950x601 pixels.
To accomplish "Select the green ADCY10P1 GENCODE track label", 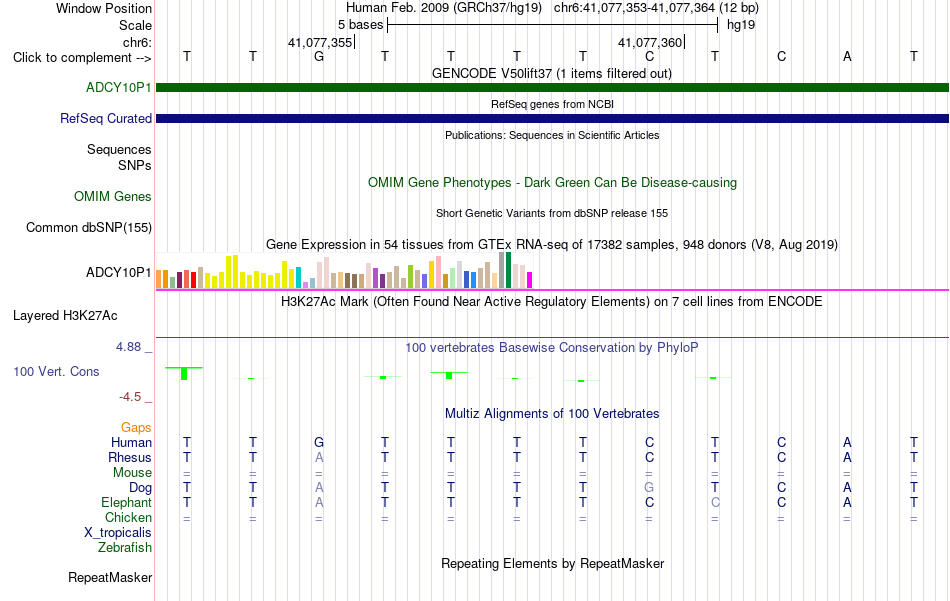I will pyautogui.click(x=119, y=87).
